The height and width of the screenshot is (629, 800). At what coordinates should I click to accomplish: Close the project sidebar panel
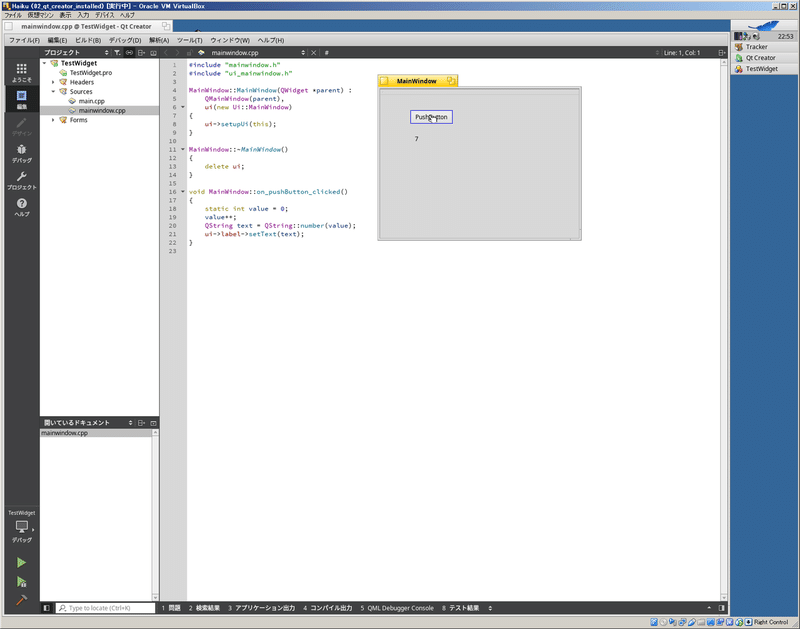153,53
